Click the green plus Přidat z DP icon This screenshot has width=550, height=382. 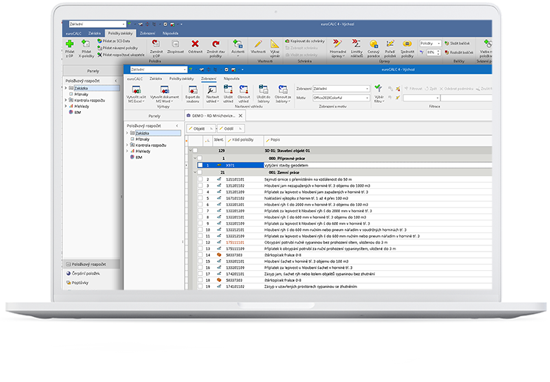[70, 44]
